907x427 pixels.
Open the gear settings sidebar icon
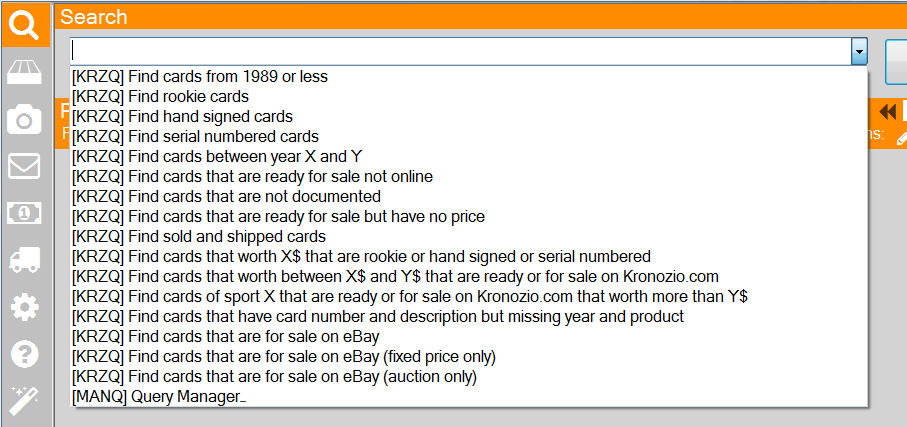coord(24,307)
